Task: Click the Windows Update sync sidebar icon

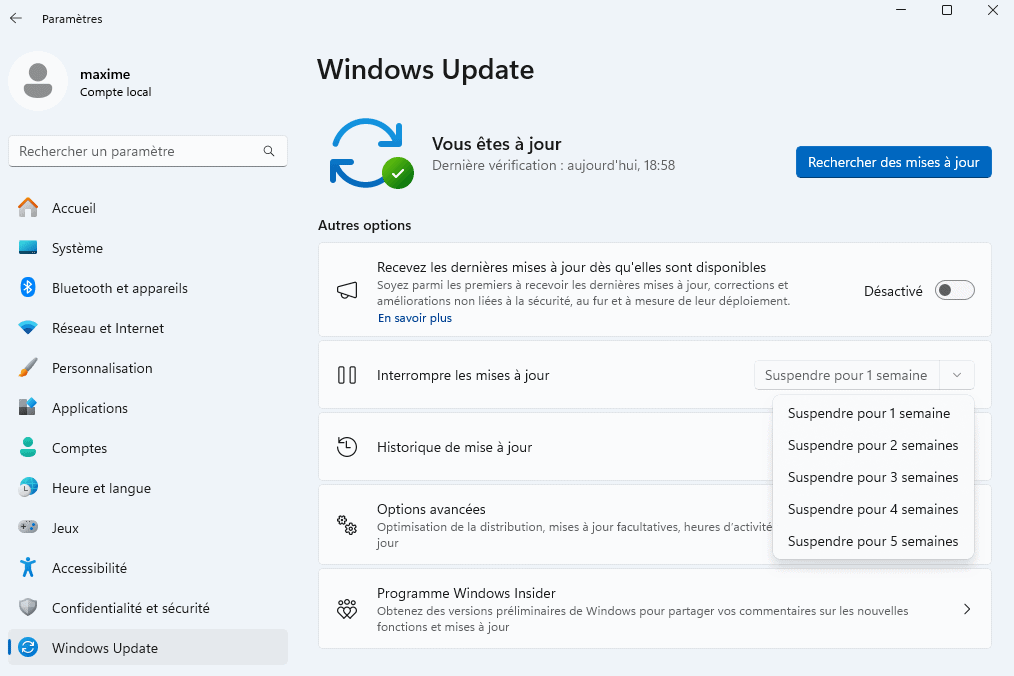Action: tap(28, 647)
